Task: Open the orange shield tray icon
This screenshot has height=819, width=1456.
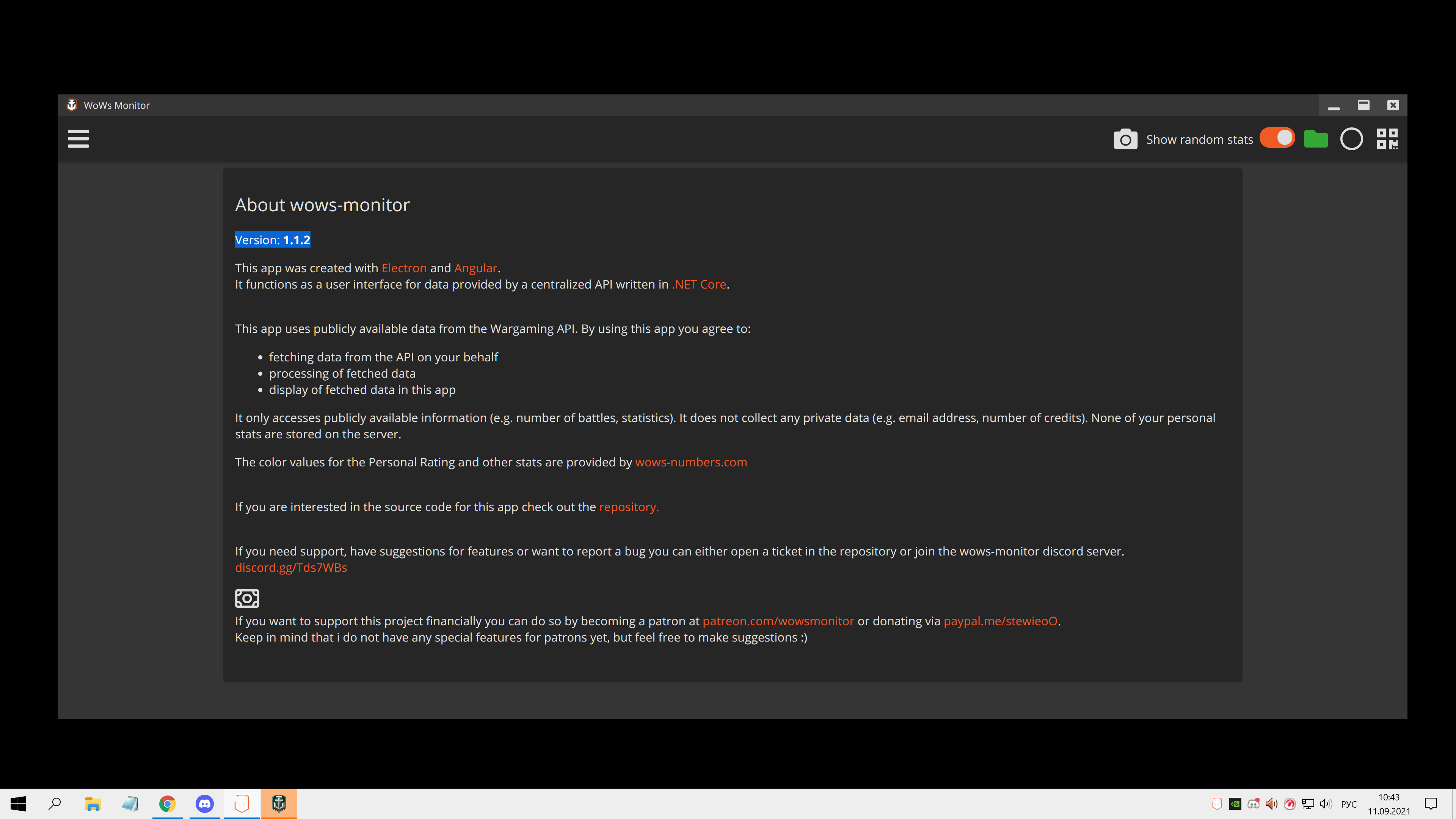Action: (1217, 804)
